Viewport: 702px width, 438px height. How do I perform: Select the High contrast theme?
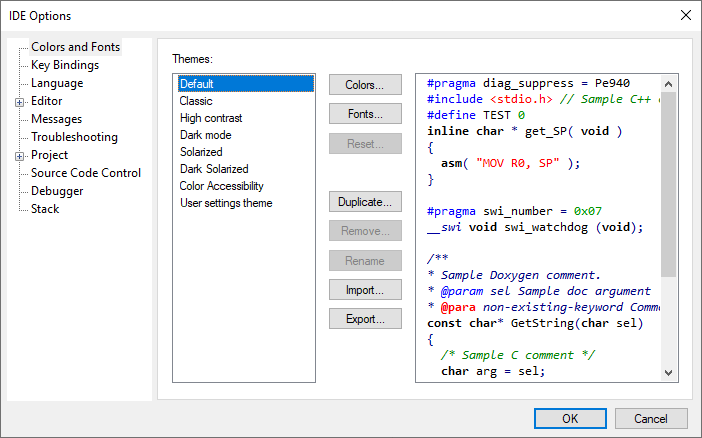click(x=210, y=118)
